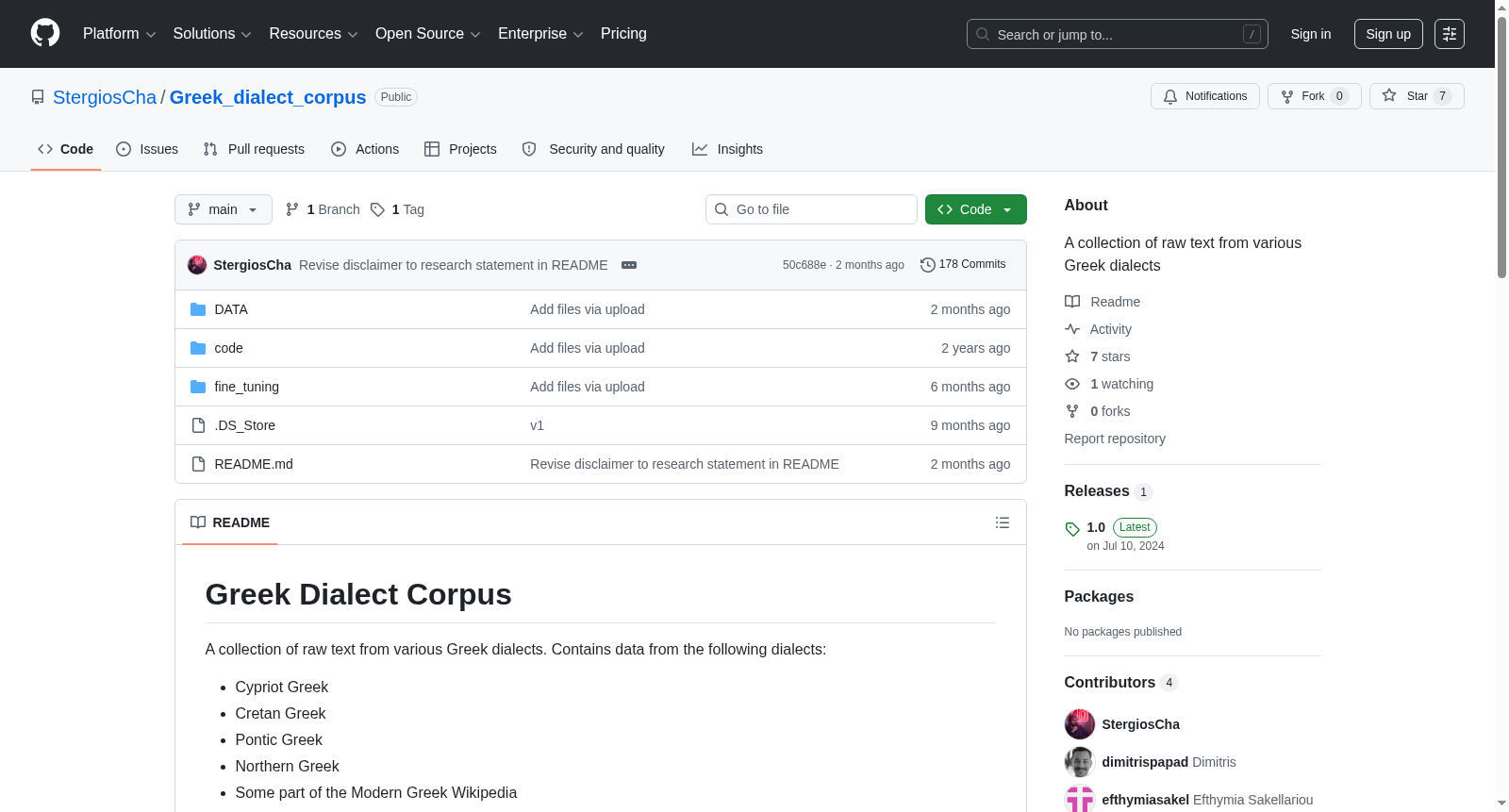Open the v1 commit message for .DS_Store
Image resolution: width=1509 pixels, height=812 pixels.
[x=537, y=425]
